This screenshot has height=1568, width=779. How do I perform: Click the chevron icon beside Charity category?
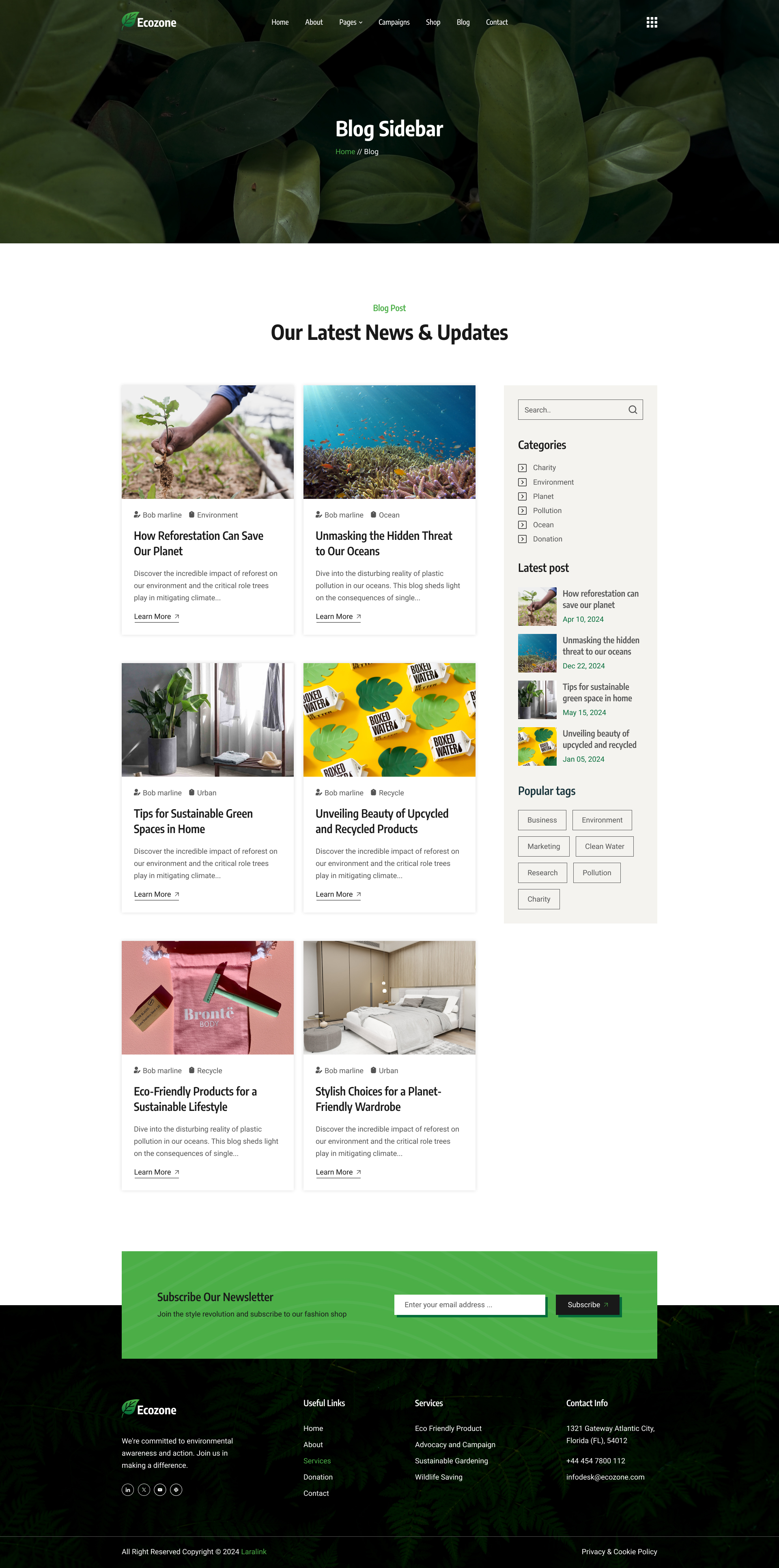523,468
